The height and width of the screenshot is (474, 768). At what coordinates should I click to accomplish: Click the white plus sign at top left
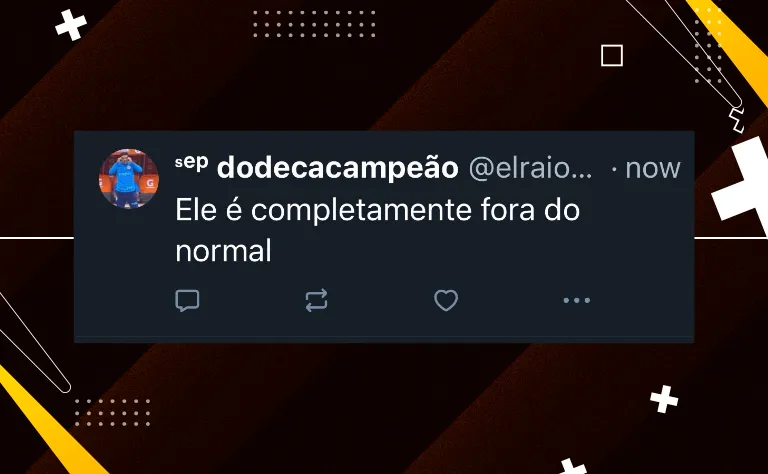click(71, 25)
